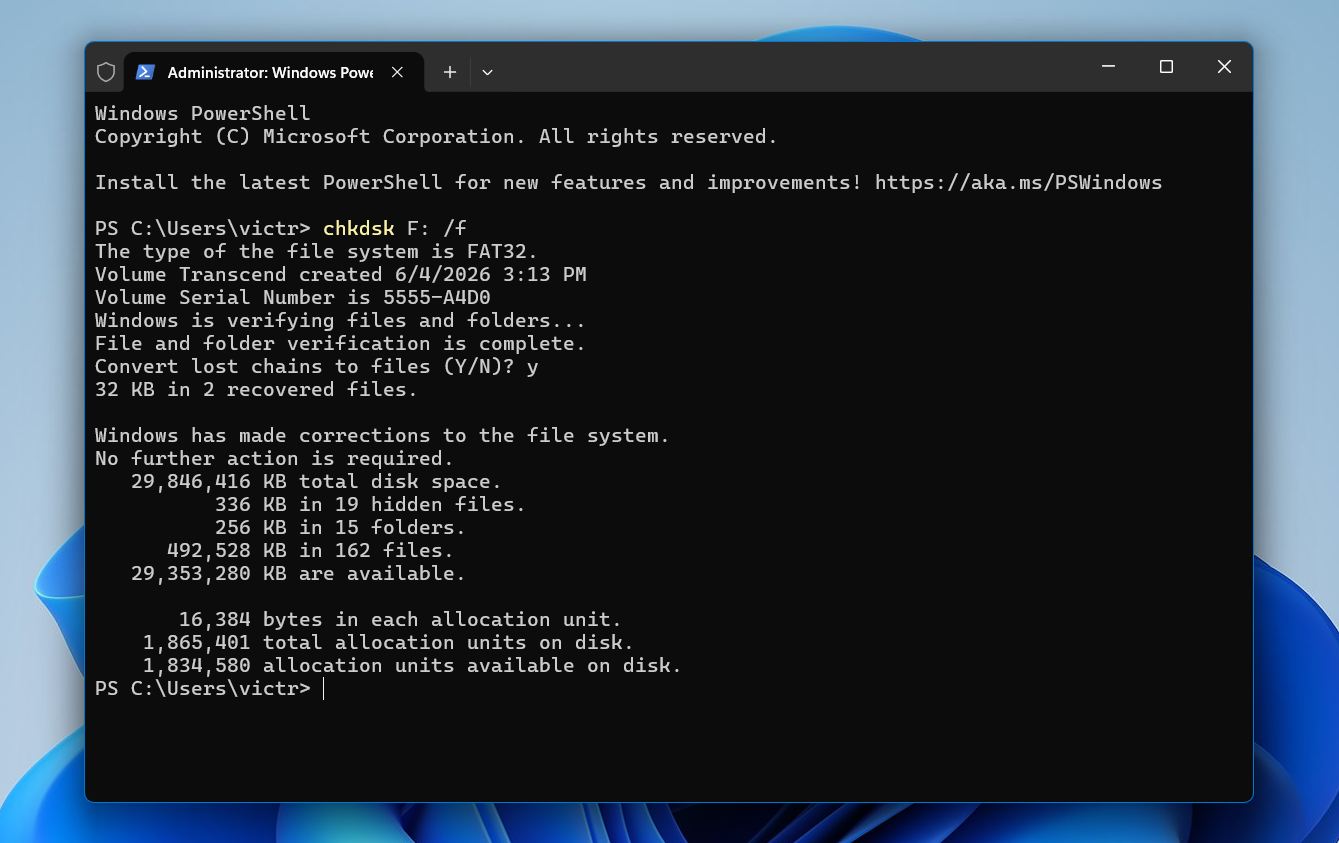Image resolution: width=1339 pixels, height=843 pixels.
Task: Click '336 KB in 19 hidden files.'
Action: 370,505
